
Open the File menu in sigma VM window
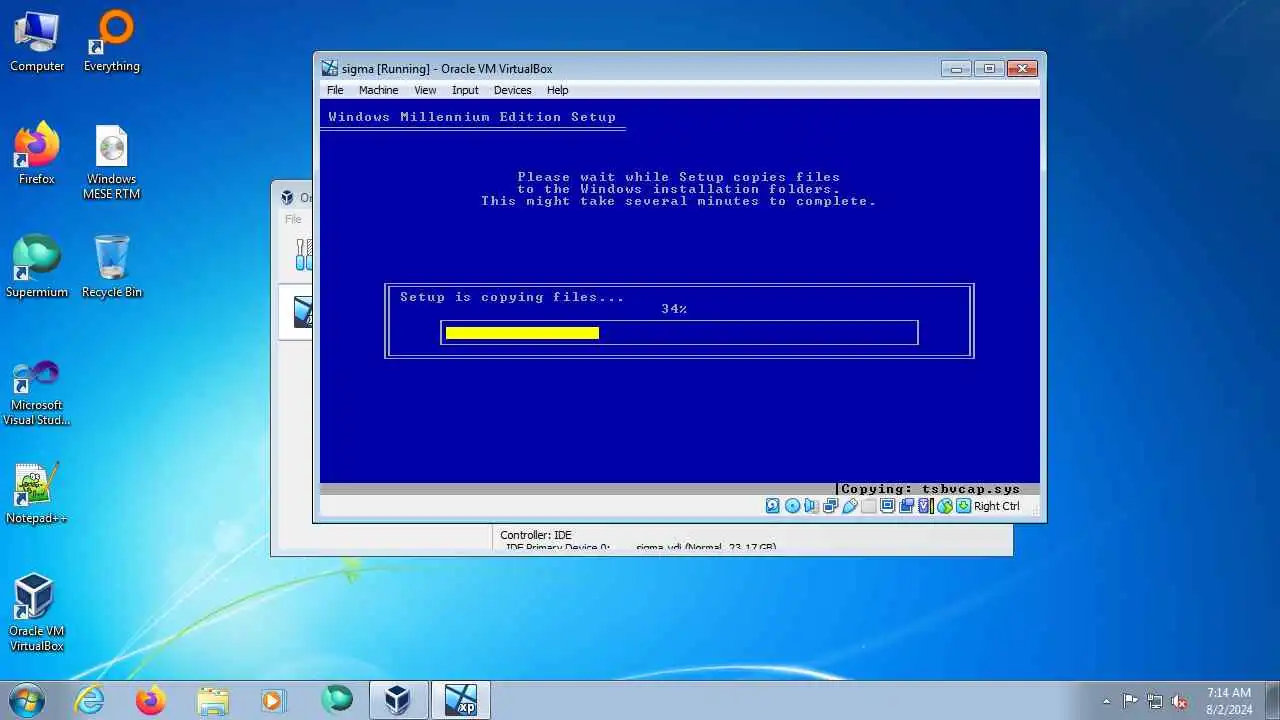pyautogui.click(x=335, y=90)
